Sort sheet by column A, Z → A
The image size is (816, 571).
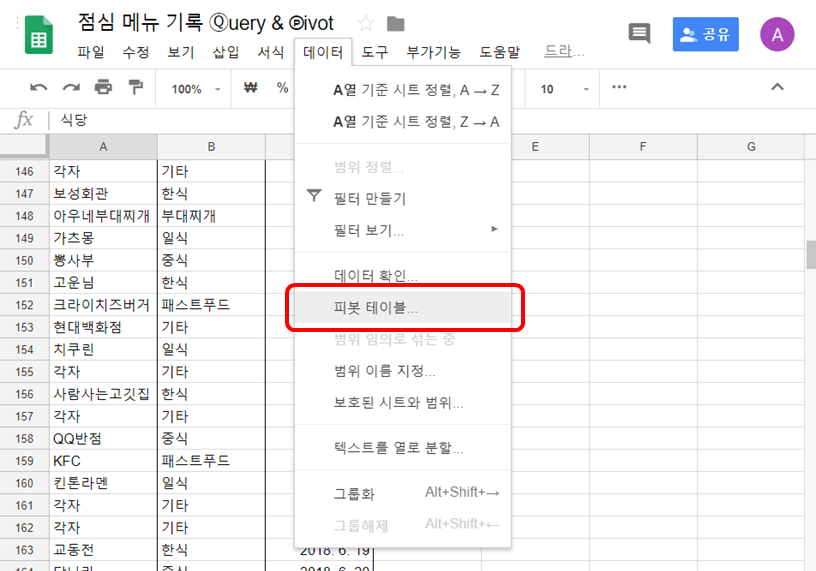pyautogui.click(x=403, y=122)
